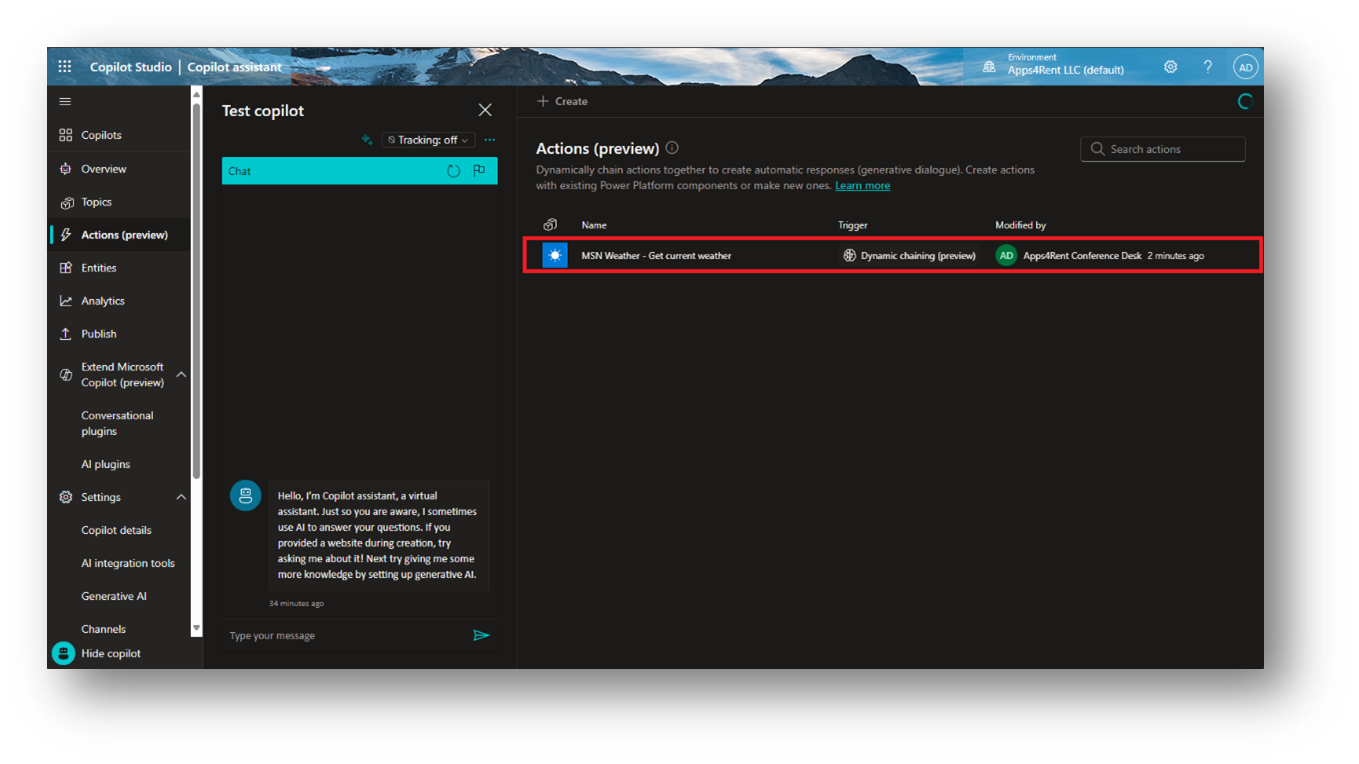Collapse the Settings section

pos(181,497)
